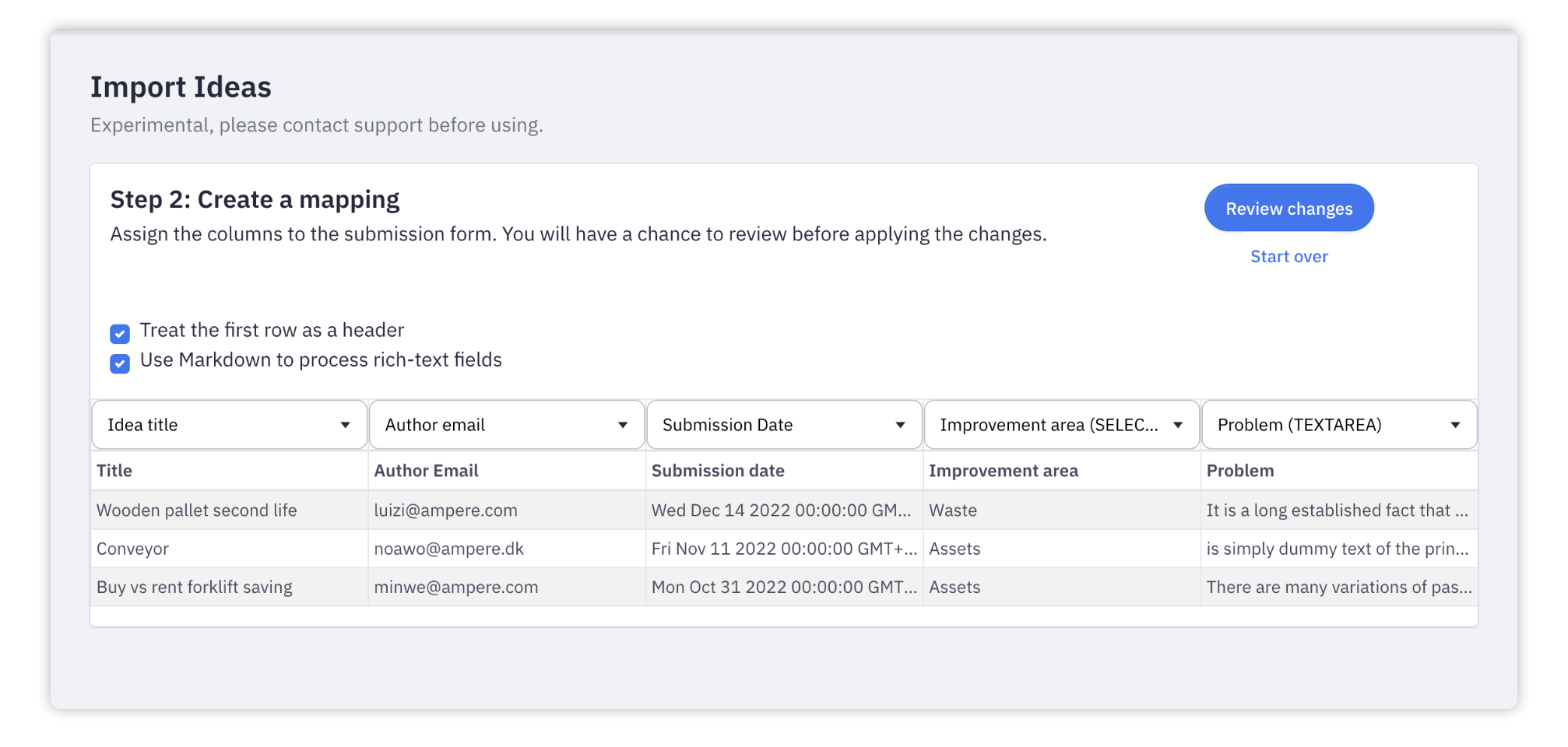Viewport: 1568px width, 747px height.
Task: Select the Wooden pallet second life cell
Action: [x=197, y=510]
